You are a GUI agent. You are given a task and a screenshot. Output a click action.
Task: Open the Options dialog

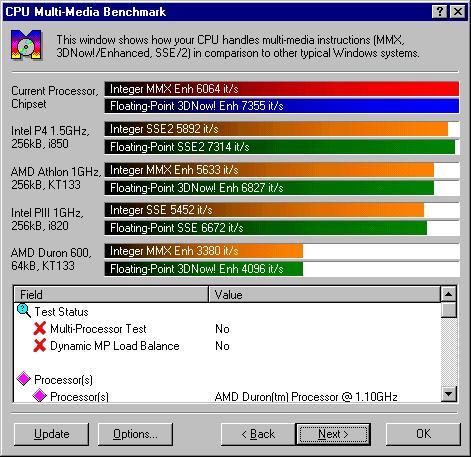click(x=135, y=434)
